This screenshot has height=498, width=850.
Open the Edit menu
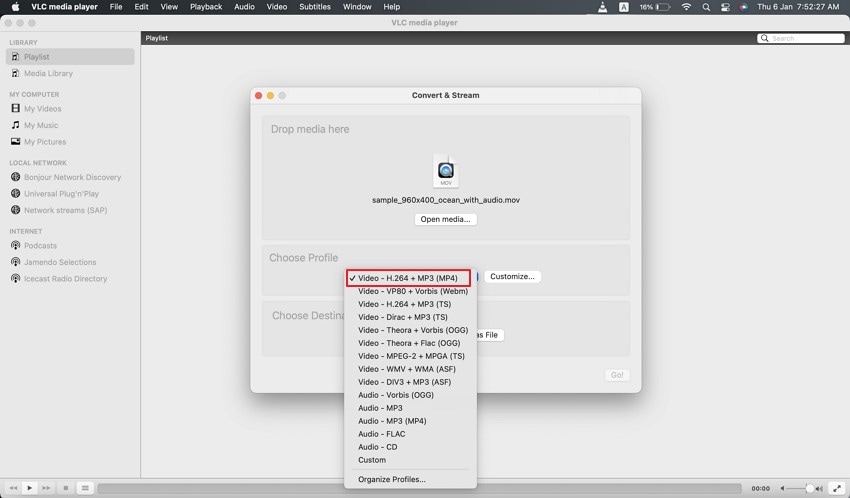coord(141,7)
